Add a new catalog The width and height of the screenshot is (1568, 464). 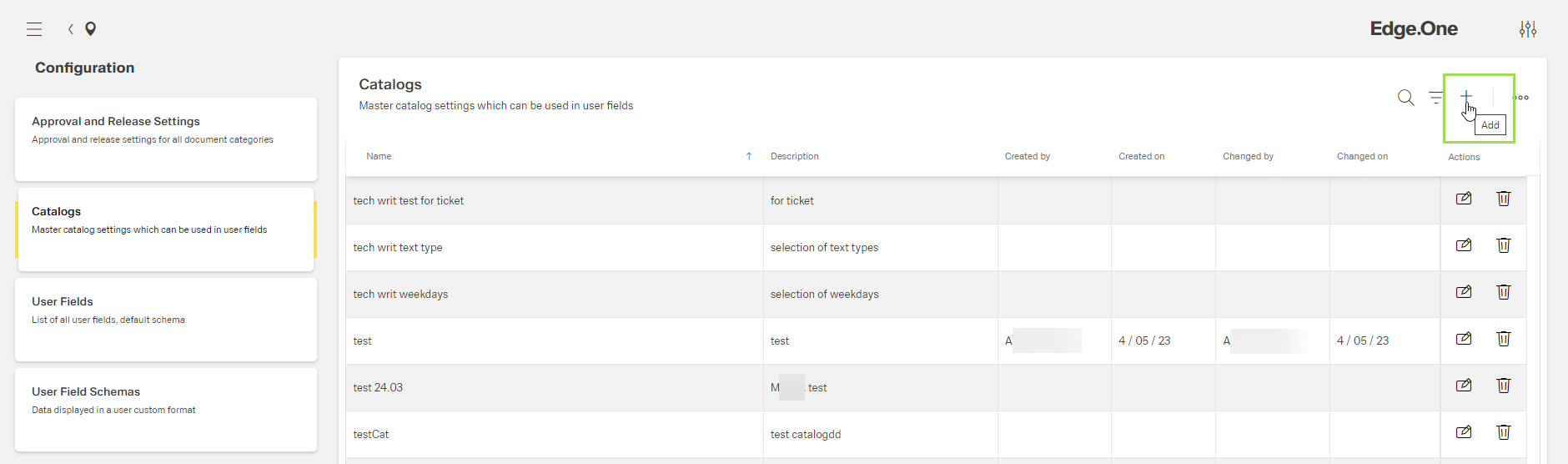[x=1466, y=97]
